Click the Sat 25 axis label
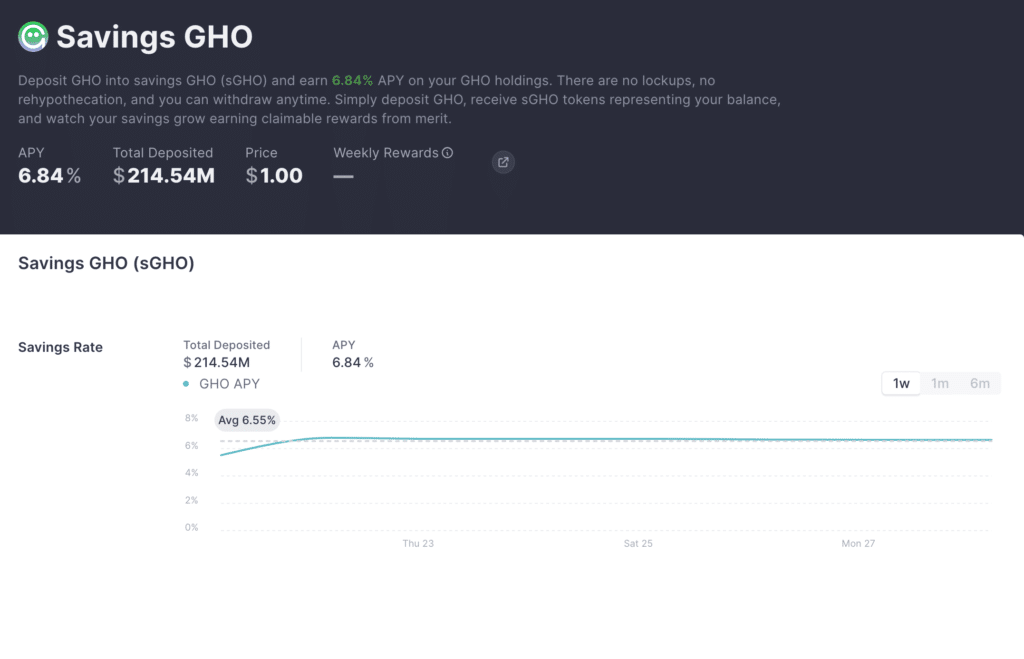 pyautogui.click(x=638, y=543)
